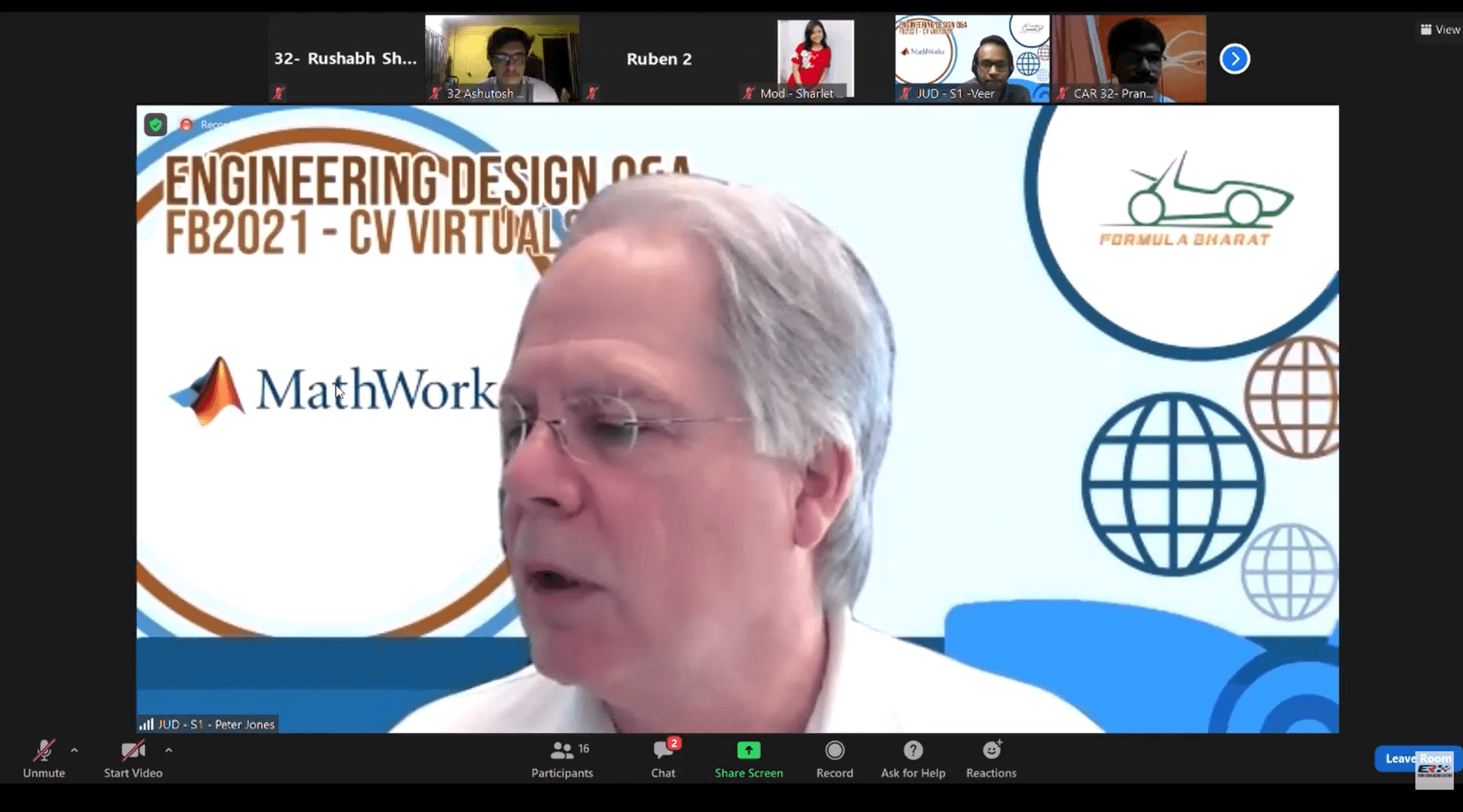Expand video options arrow beside Start Video
This screenshot has height=812, width=1463.
click(169, 751)
